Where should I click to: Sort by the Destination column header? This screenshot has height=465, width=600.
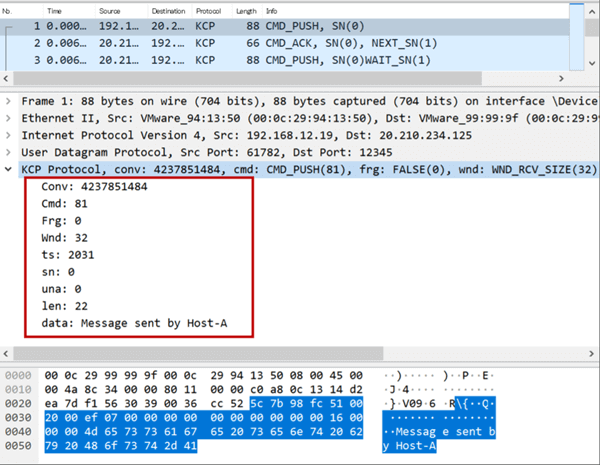coord(168,11)
